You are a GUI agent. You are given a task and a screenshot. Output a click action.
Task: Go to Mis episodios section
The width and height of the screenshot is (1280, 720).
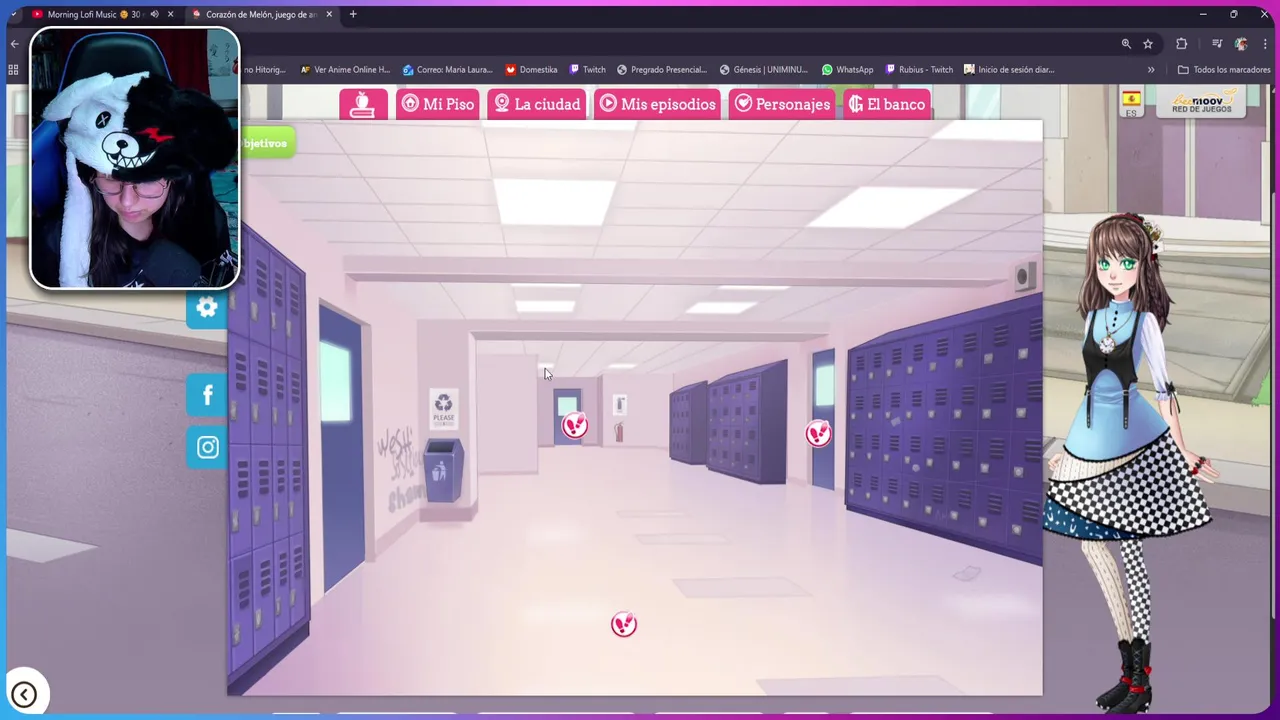(x=658, y=104)
